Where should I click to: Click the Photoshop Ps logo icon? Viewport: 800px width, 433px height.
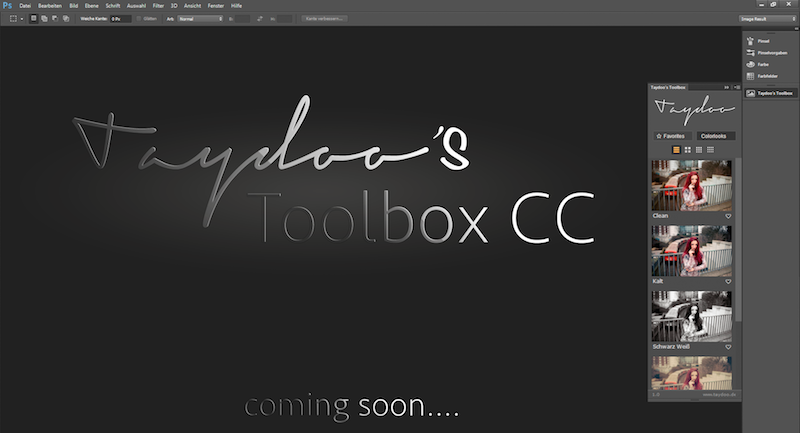click(x=7, y=5)
